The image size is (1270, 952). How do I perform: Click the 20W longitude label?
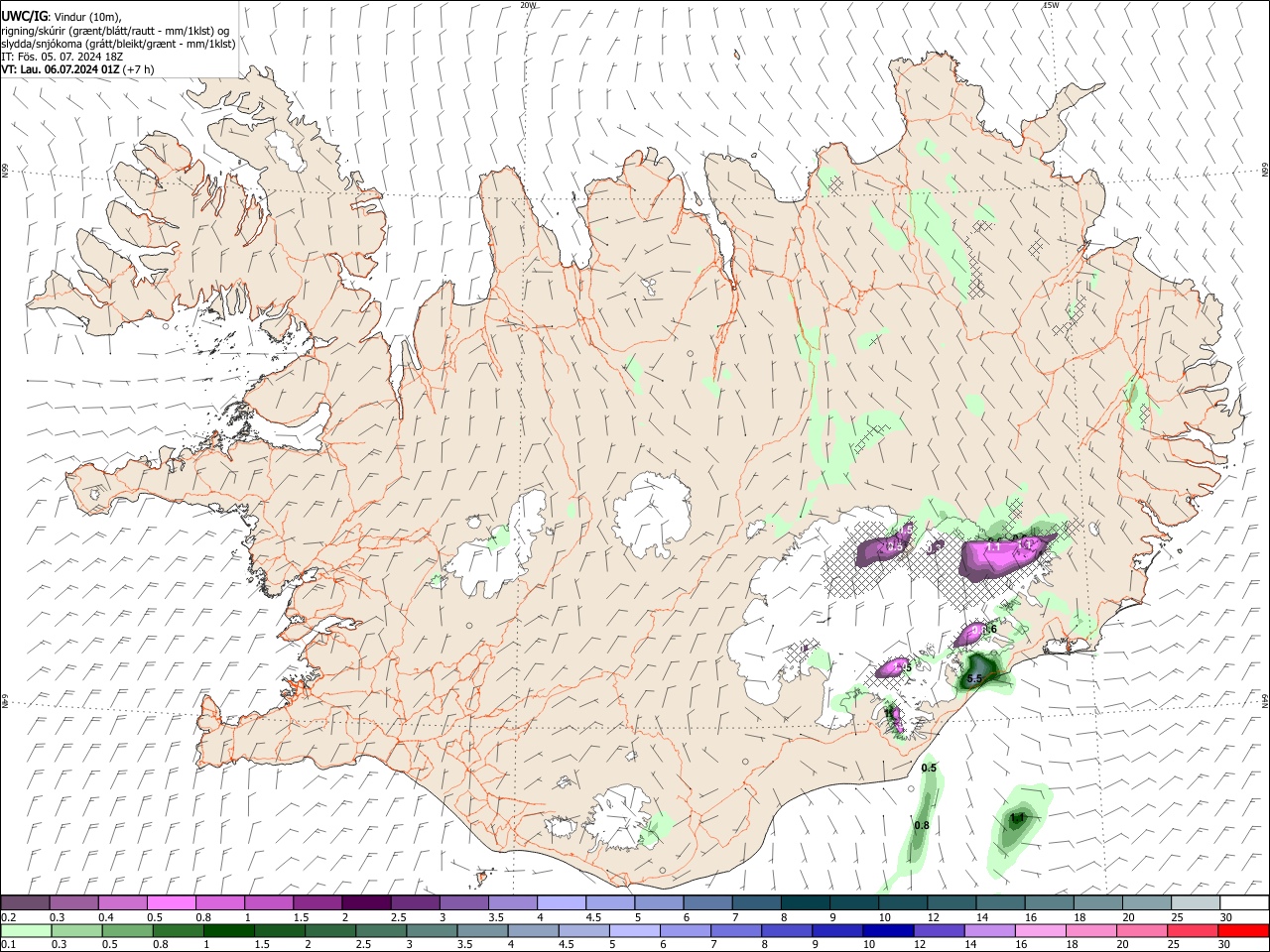(529, 5)
